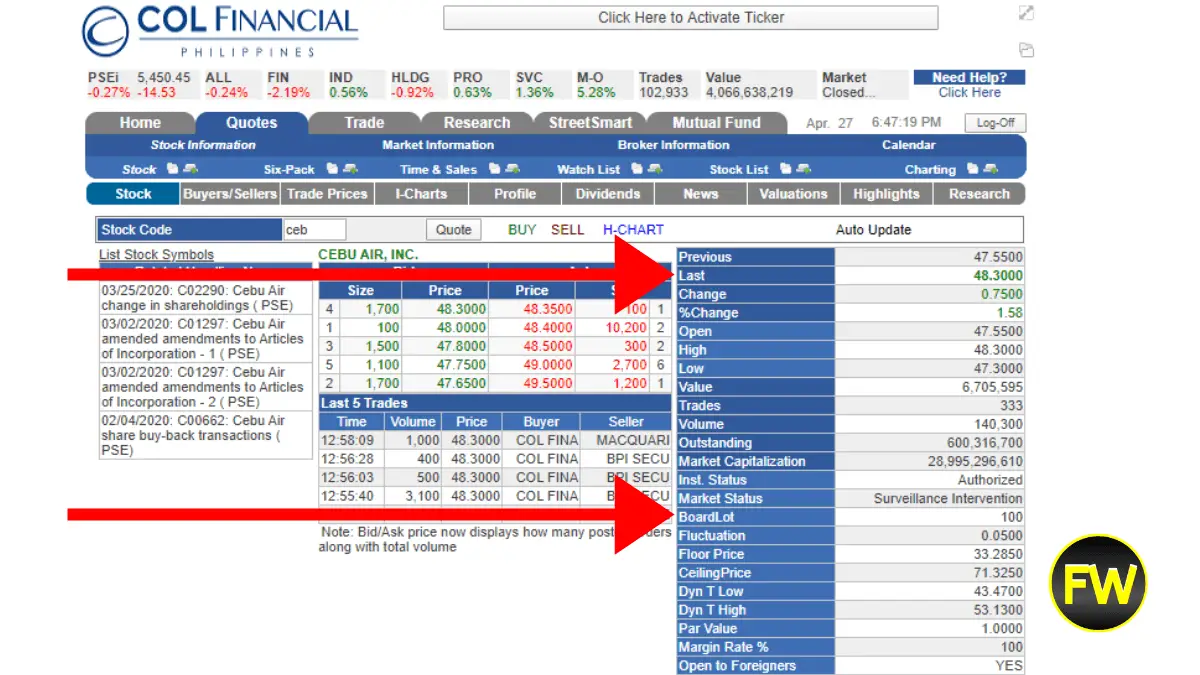Open the Home main tab
Image resolution: width=1200 pixels, height=675 pixels.
(140, 123)
